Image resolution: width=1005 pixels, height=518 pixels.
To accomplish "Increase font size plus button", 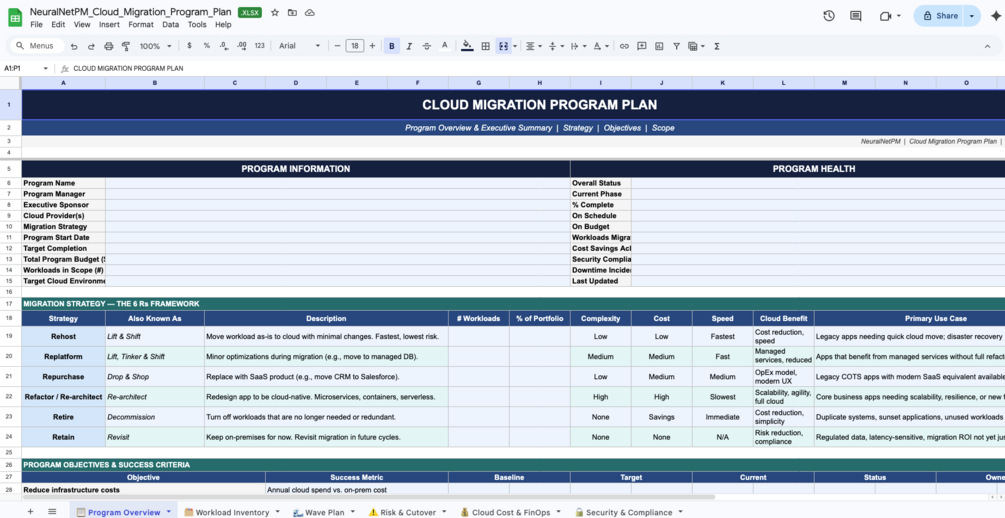I will tap(372, 46).
